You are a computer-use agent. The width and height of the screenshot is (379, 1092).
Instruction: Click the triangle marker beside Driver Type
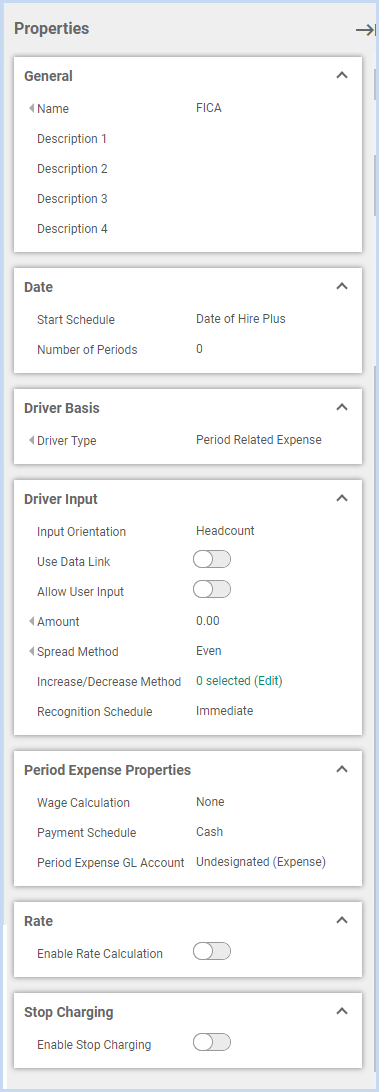point(31,440)
